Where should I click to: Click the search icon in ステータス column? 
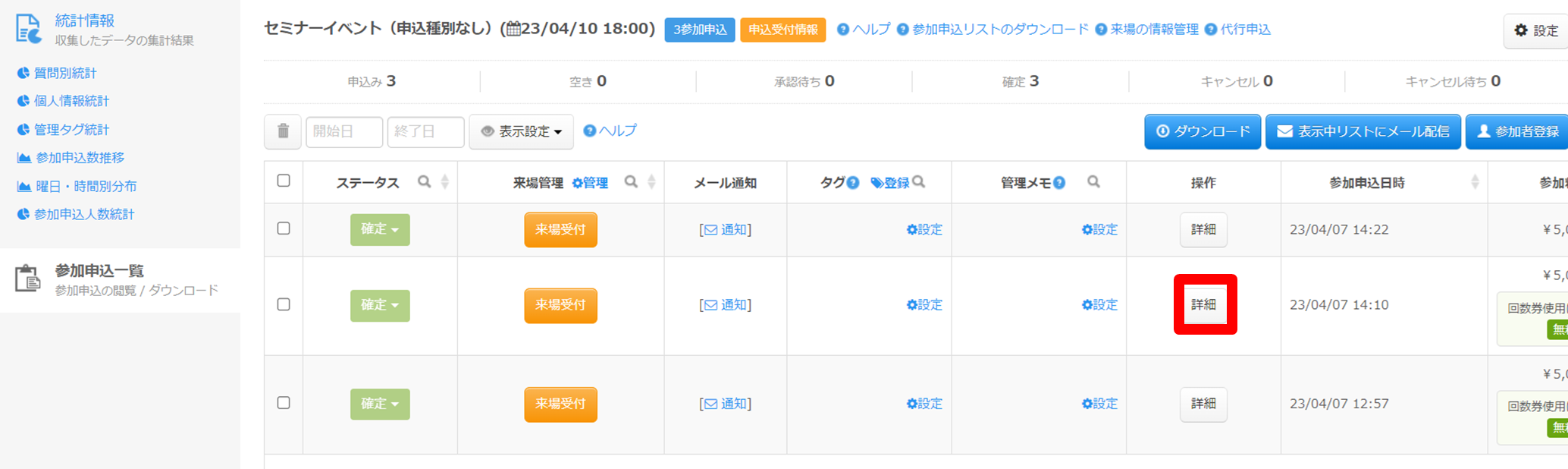(425, 182)
